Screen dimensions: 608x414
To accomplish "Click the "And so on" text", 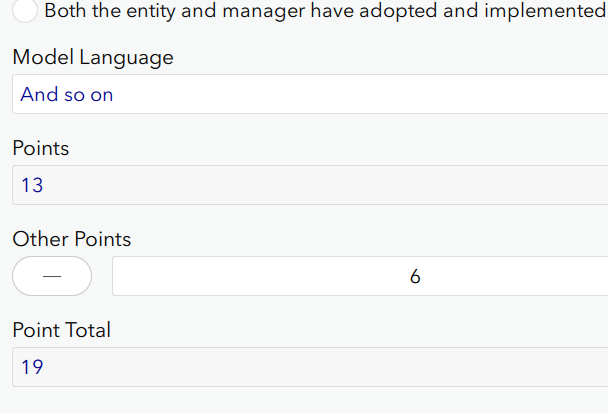I will pyautogui.click(x=67, y=95).
